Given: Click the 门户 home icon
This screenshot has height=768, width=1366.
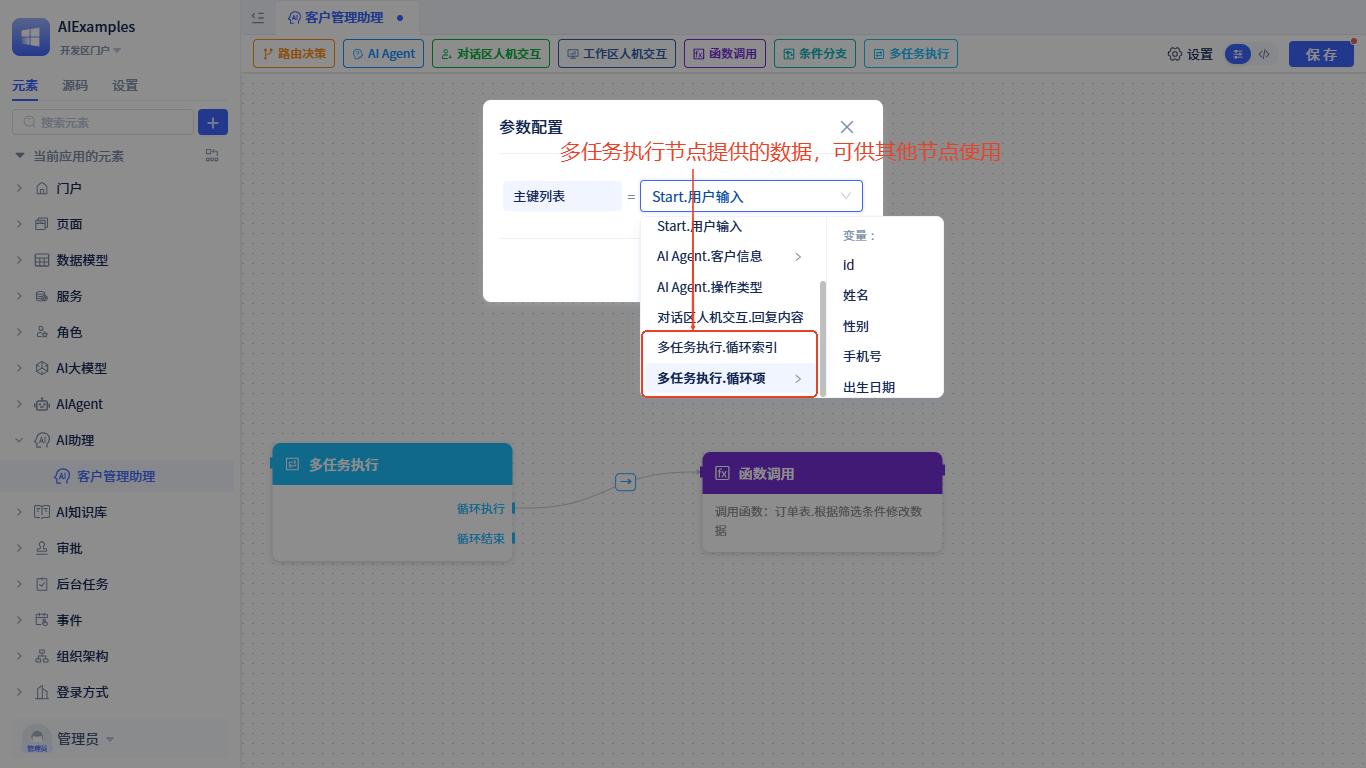Looking at the screenshot, I should (42, 188).
